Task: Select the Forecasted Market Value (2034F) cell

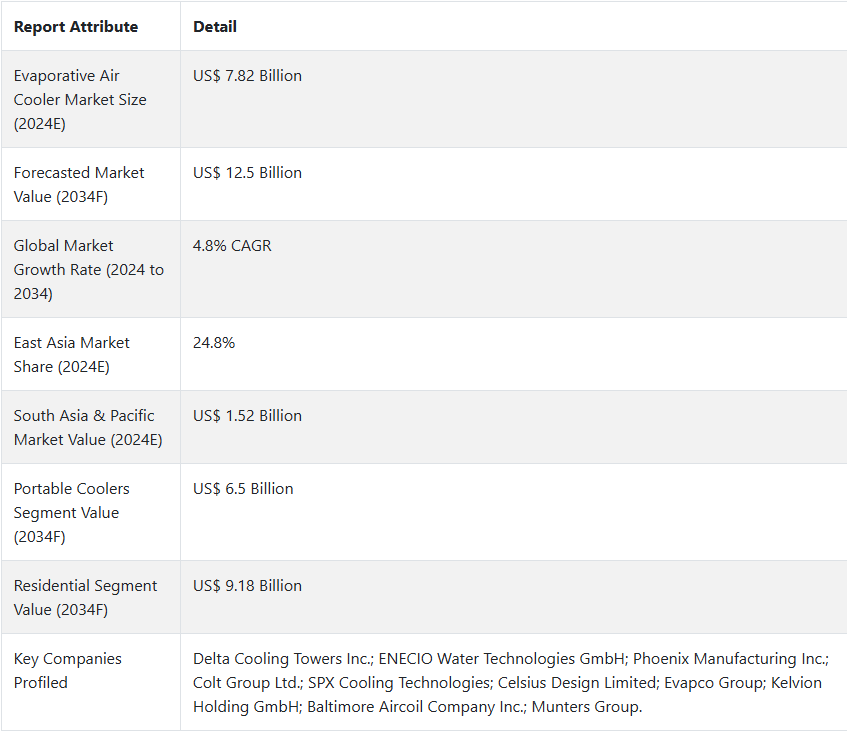Action: (91, 184)
